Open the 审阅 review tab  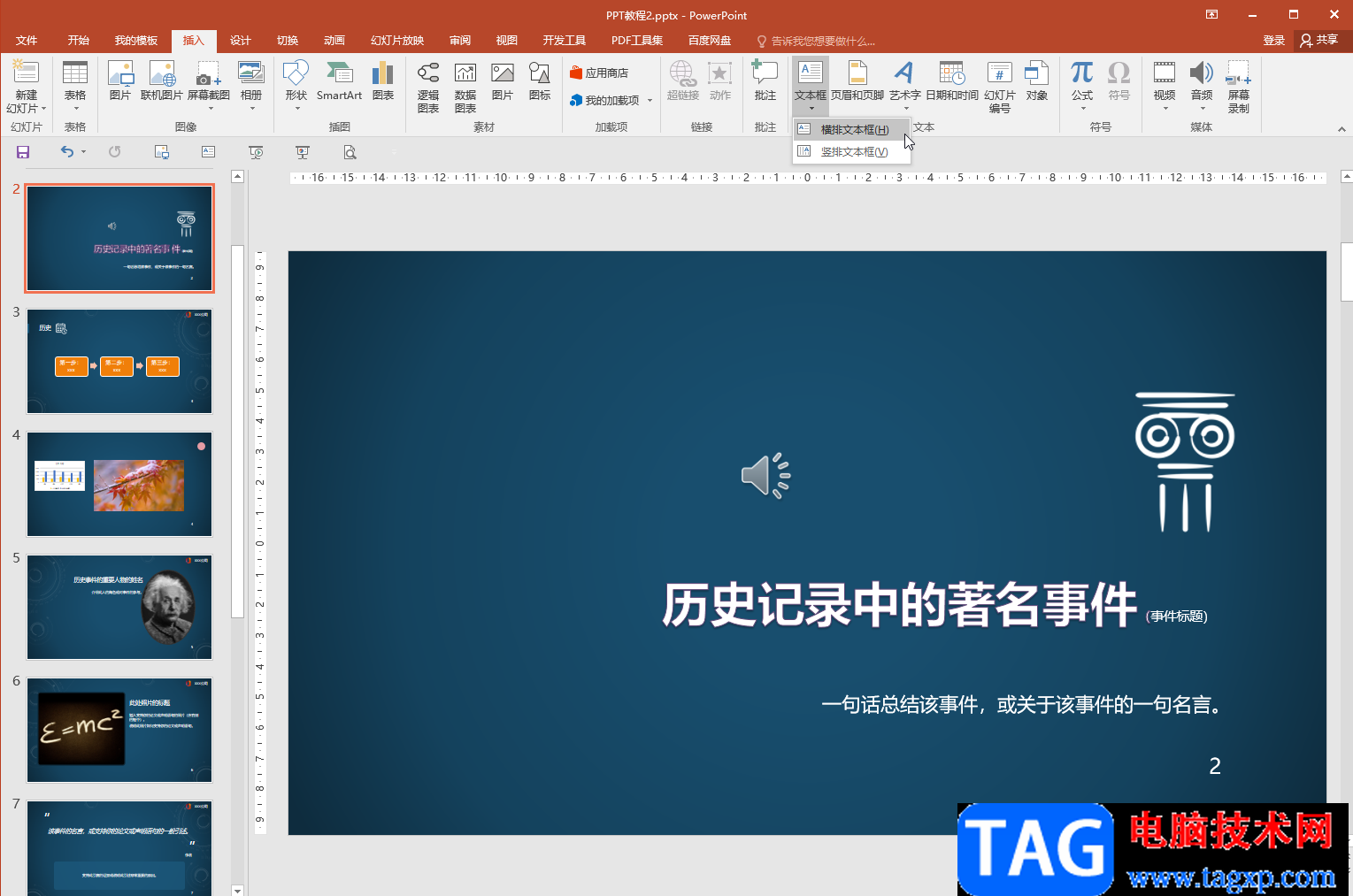click(460, 41)
